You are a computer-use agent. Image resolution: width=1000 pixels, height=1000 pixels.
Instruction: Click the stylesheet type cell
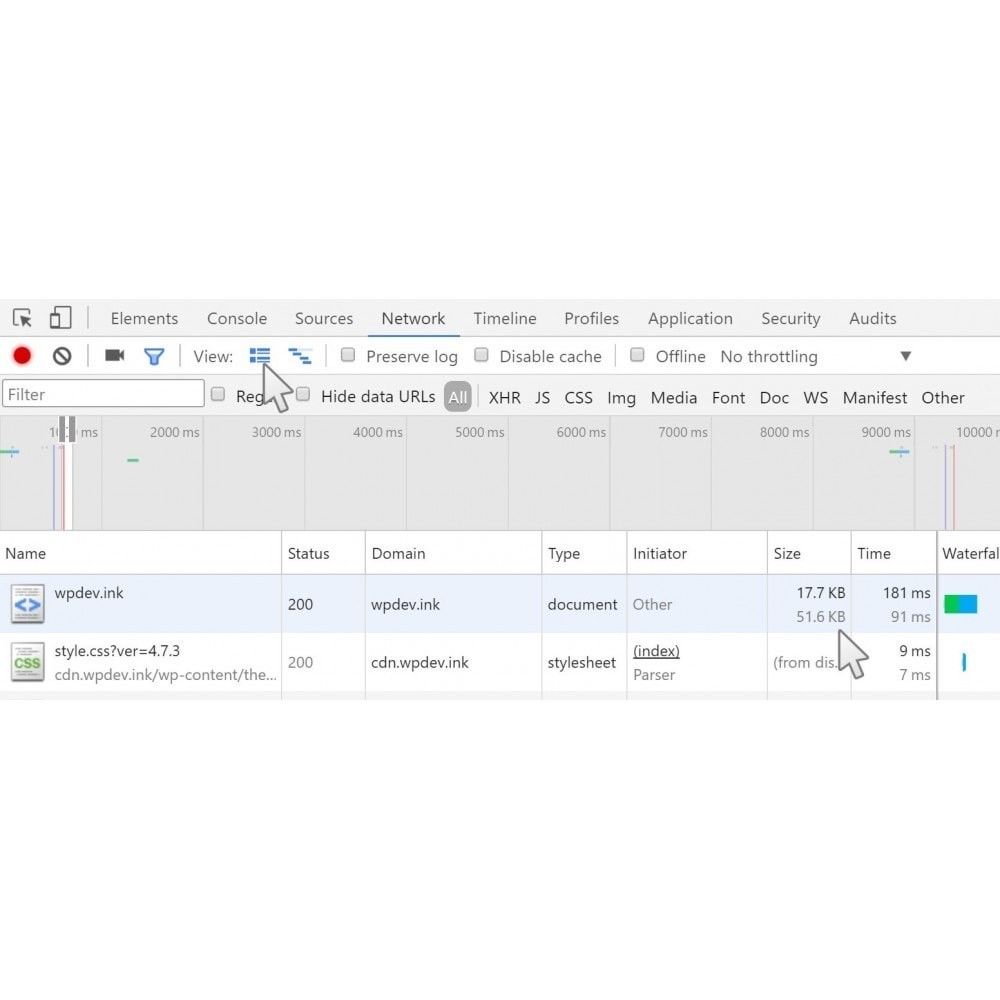pos(582,663)
